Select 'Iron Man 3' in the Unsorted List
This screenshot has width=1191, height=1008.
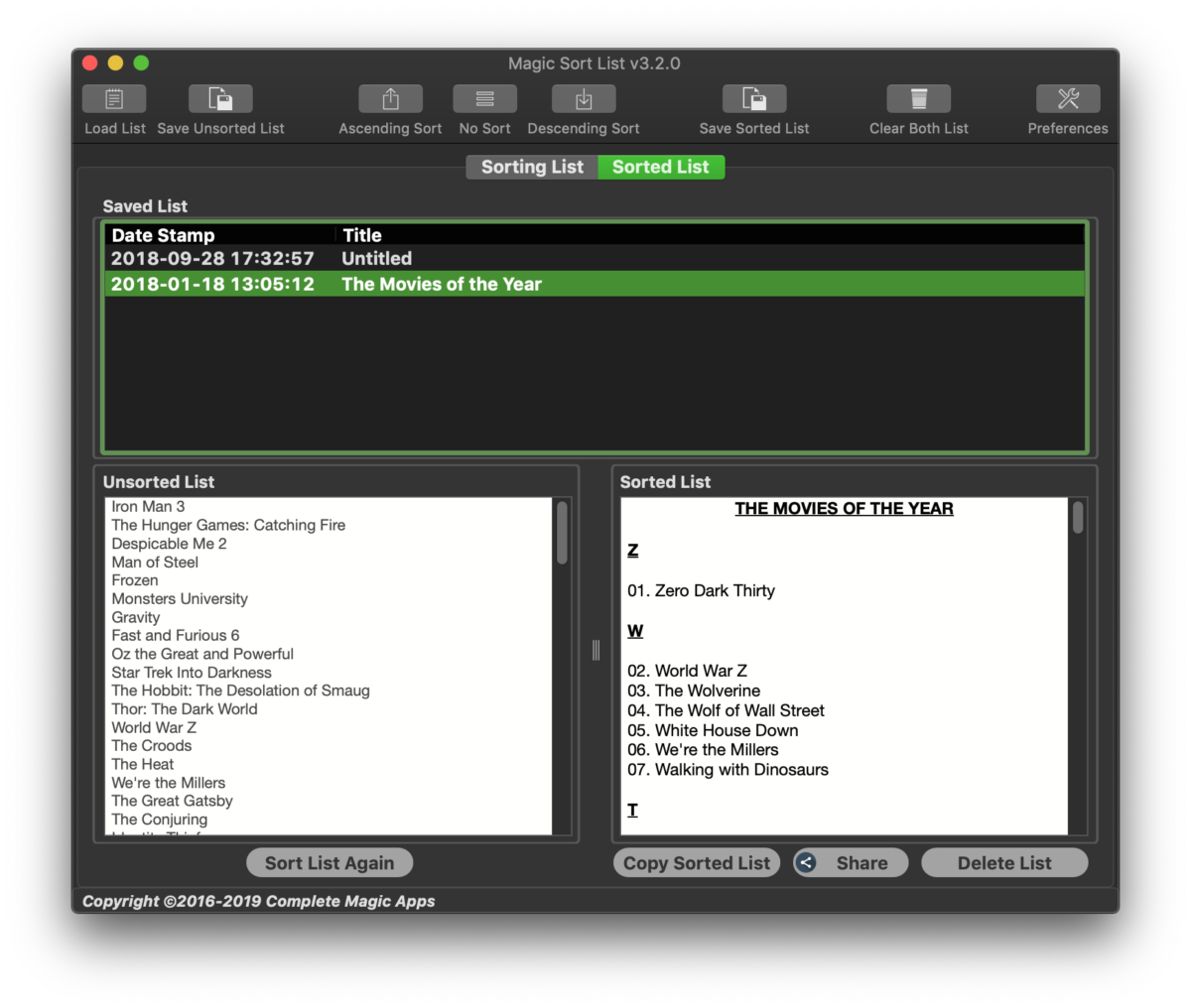coord(148,506)
